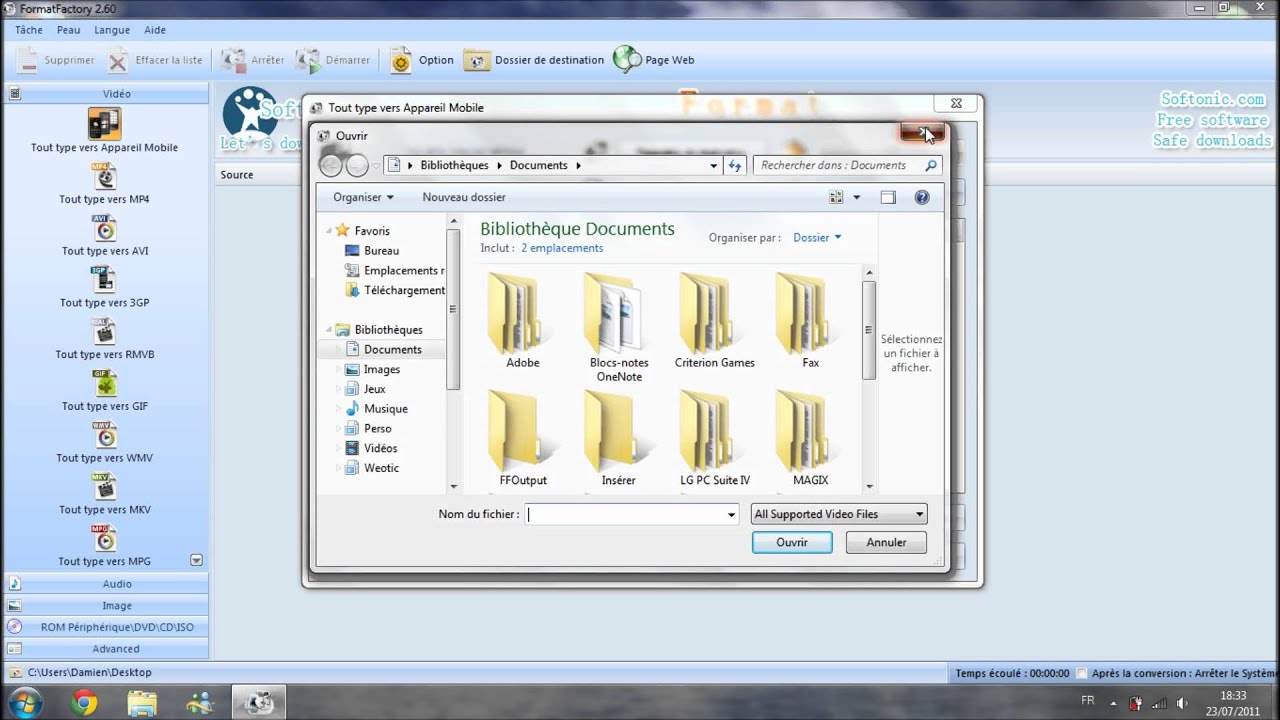This screenshot has height=720, width=1280.
Task: Select the Fax folder
Action: 811,320
